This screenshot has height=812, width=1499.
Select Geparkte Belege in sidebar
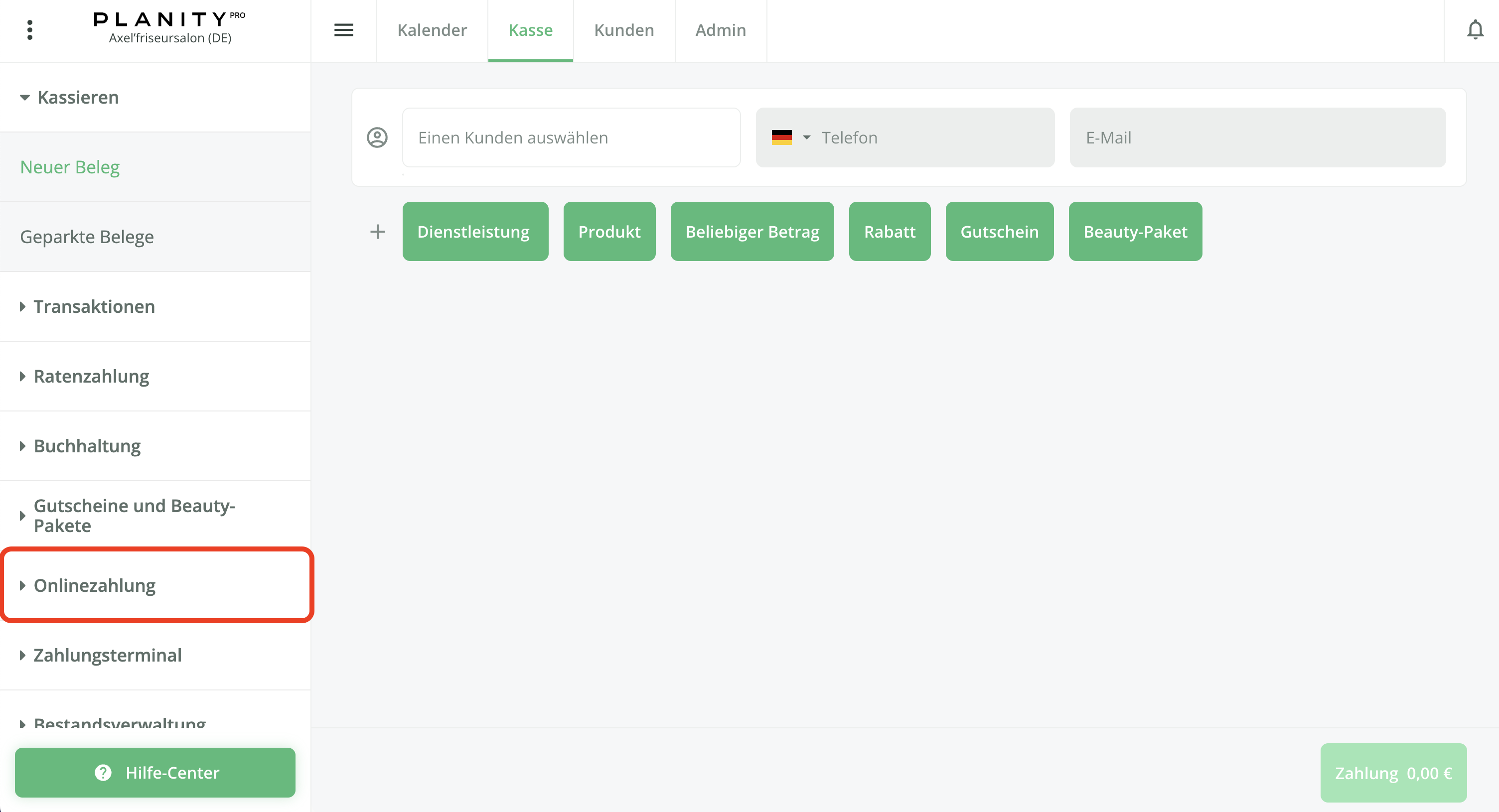[x=87, y=237]
